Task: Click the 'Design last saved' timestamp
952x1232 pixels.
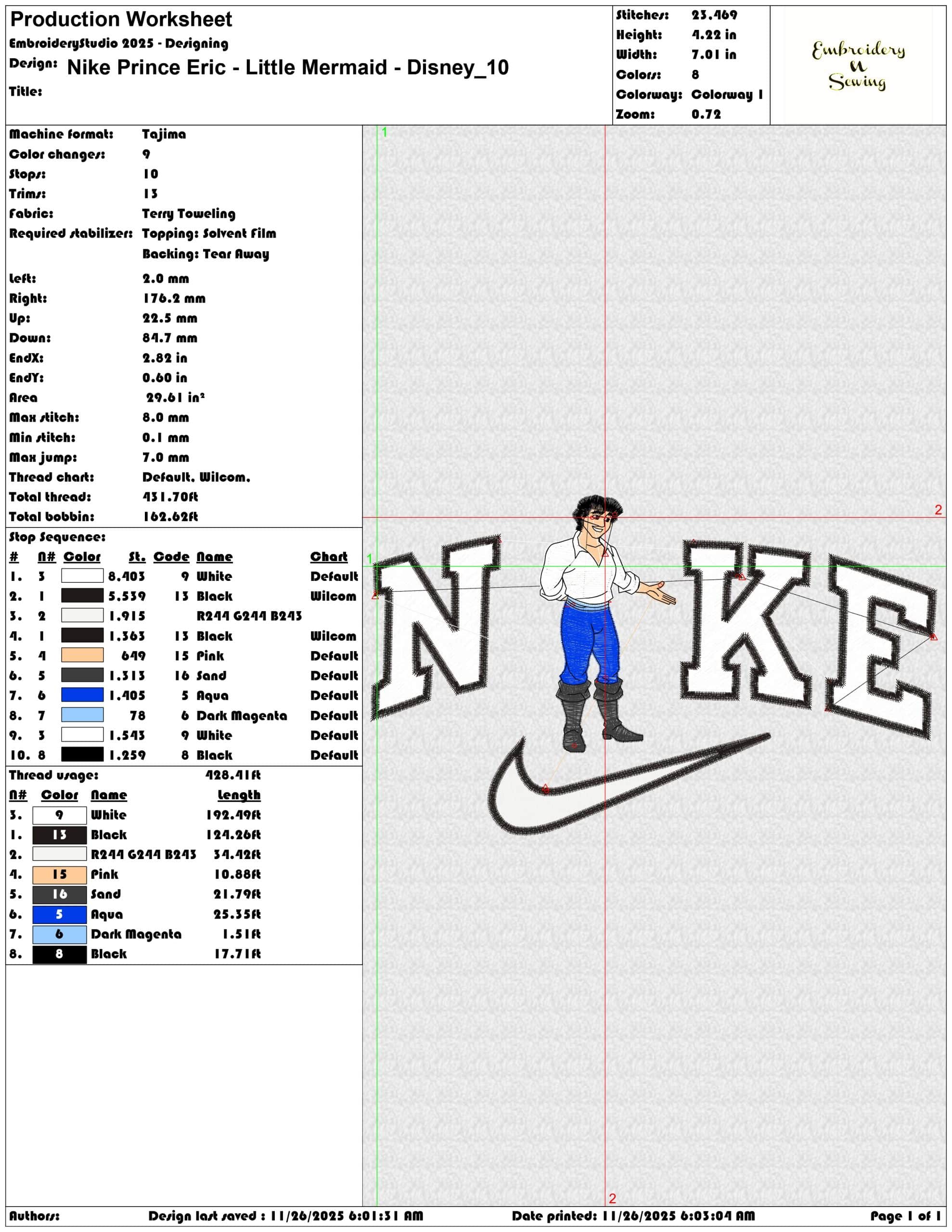Action: [x=285, y=1216]
